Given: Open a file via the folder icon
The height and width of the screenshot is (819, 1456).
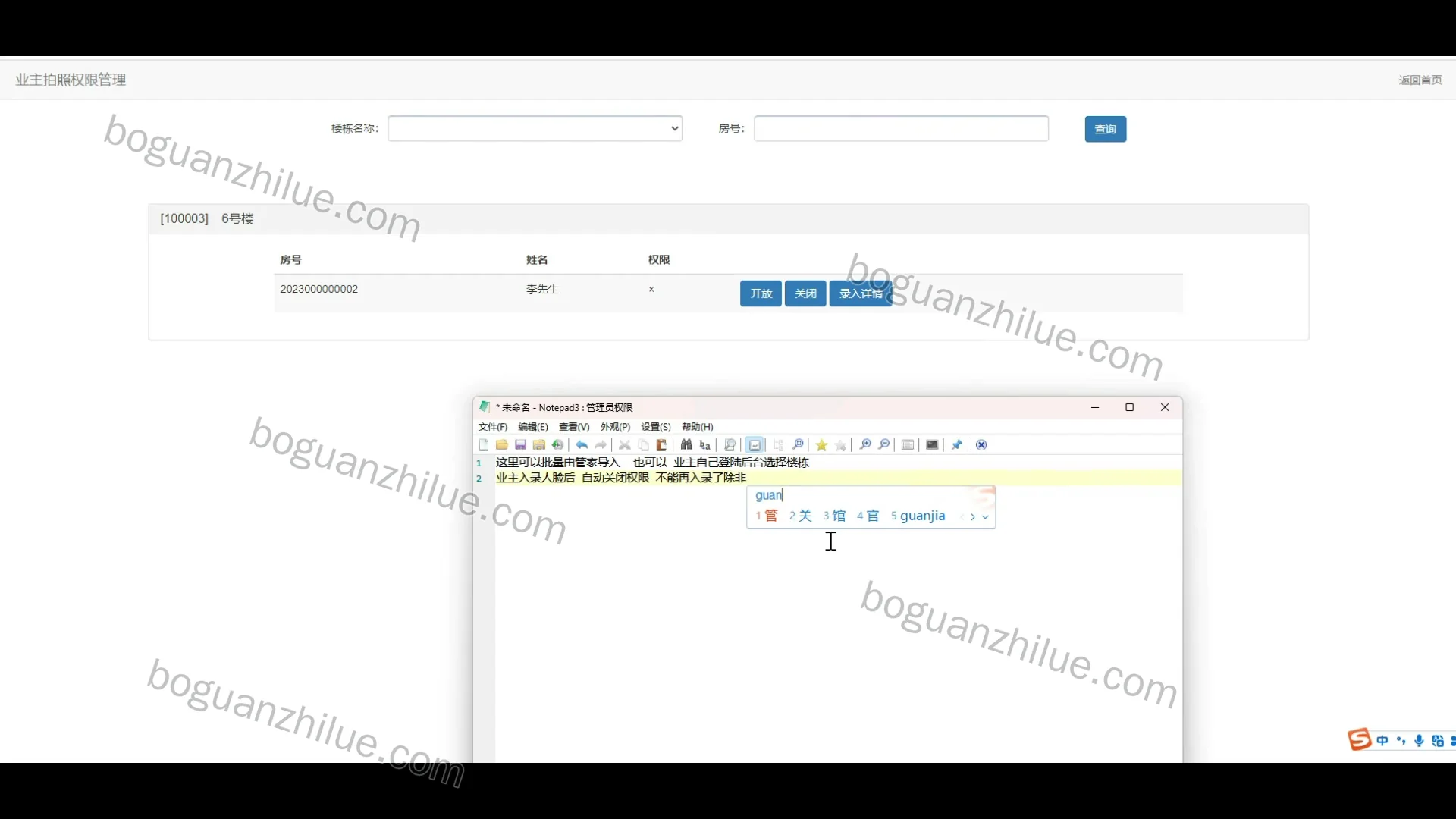Looking at the screenshot, I should click(502, 445).
